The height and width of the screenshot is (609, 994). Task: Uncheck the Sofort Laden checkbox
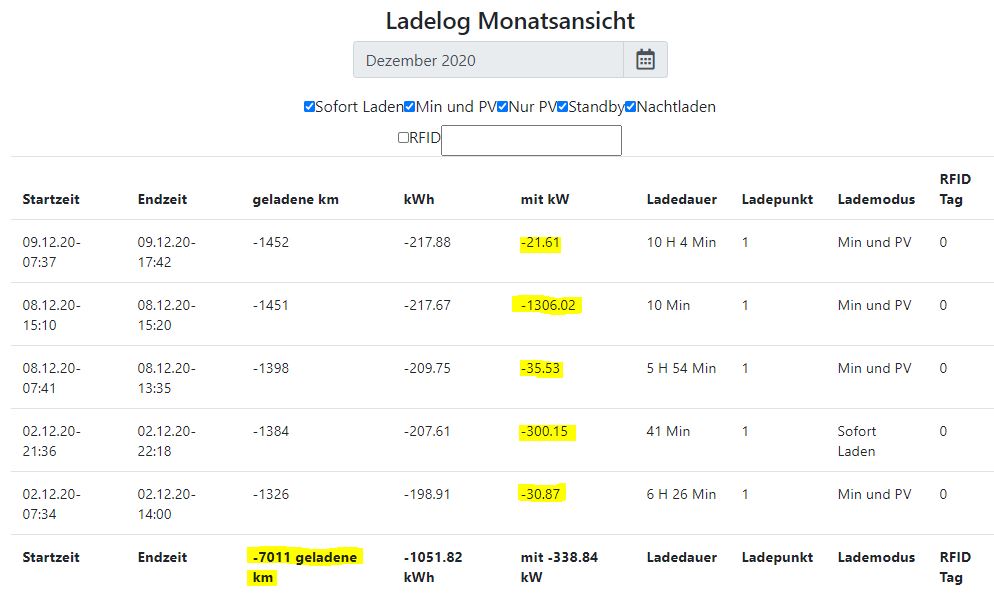pos(309,107)
